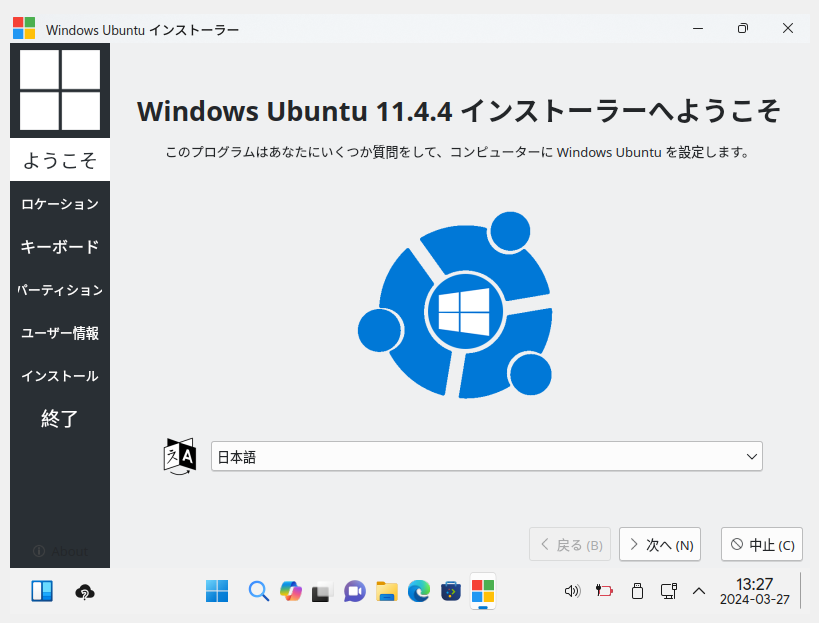Open the widgets panel icon on taskbar
The height and width of the screenshot is (623, 819).
[42, 591]
